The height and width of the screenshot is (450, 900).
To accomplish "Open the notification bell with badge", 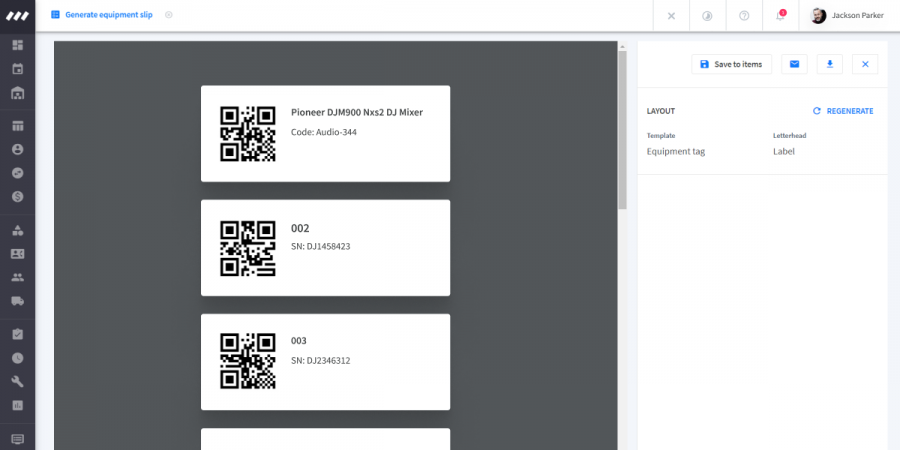I will (780, 15).
